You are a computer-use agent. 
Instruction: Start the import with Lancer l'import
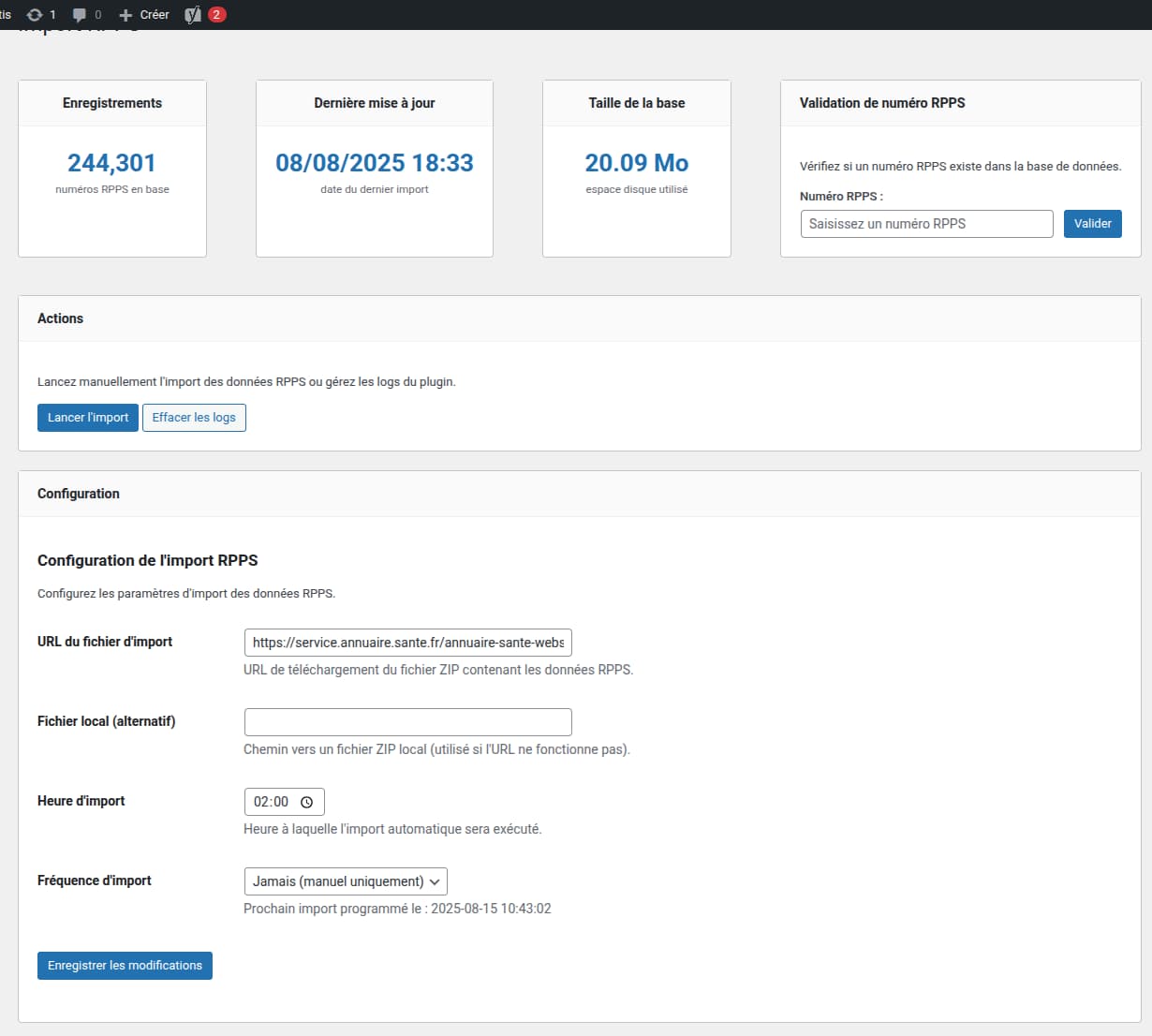88,418
